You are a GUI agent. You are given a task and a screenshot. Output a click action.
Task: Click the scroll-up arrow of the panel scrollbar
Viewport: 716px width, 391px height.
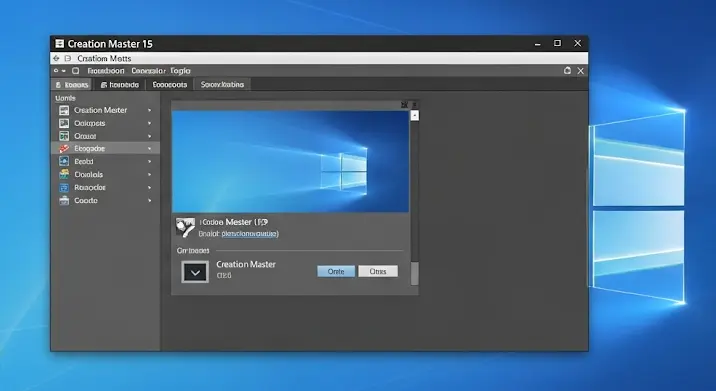tap(415, 115)
